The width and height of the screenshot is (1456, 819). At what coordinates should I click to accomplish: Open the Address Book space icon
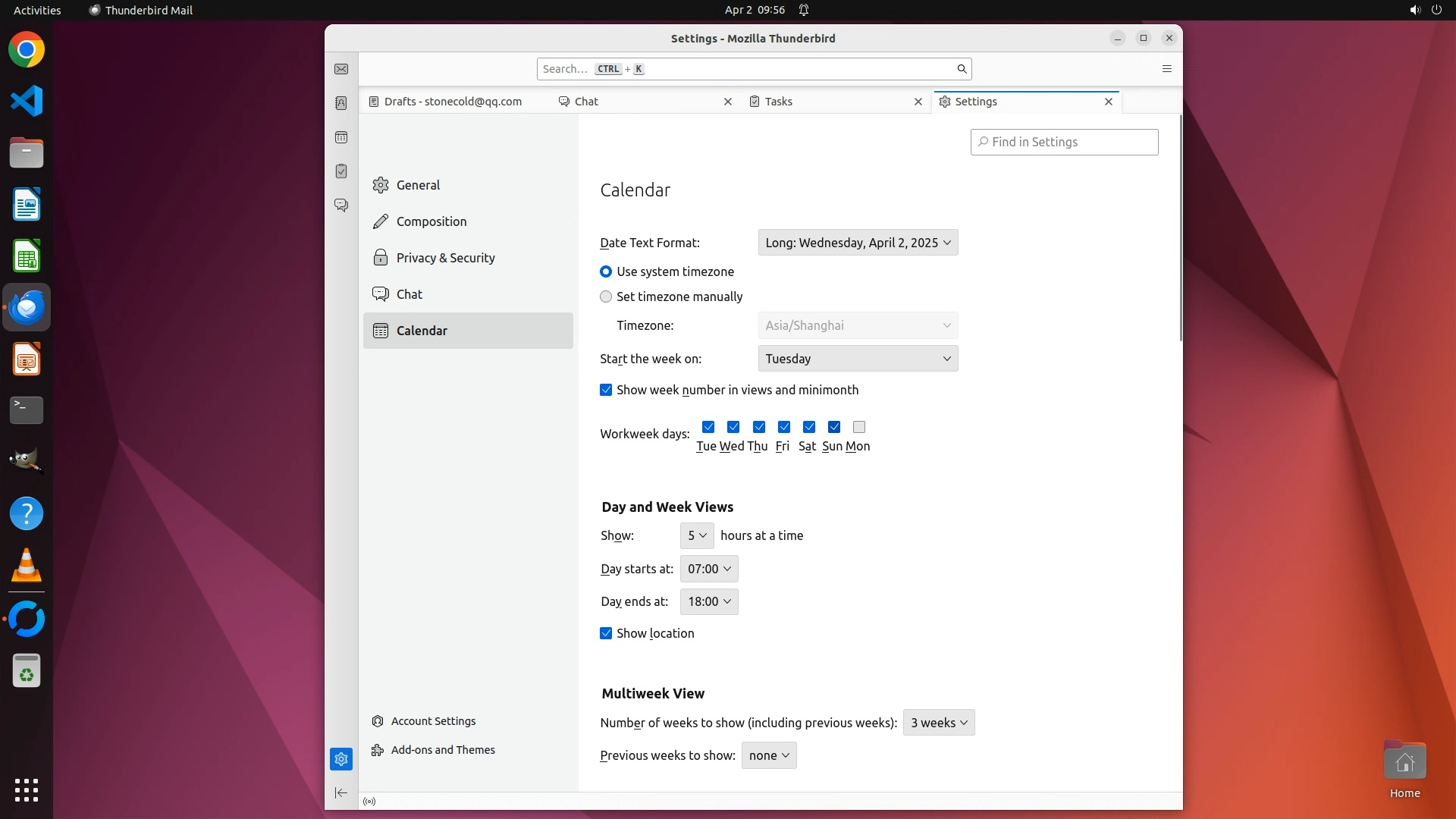[341, 103]
